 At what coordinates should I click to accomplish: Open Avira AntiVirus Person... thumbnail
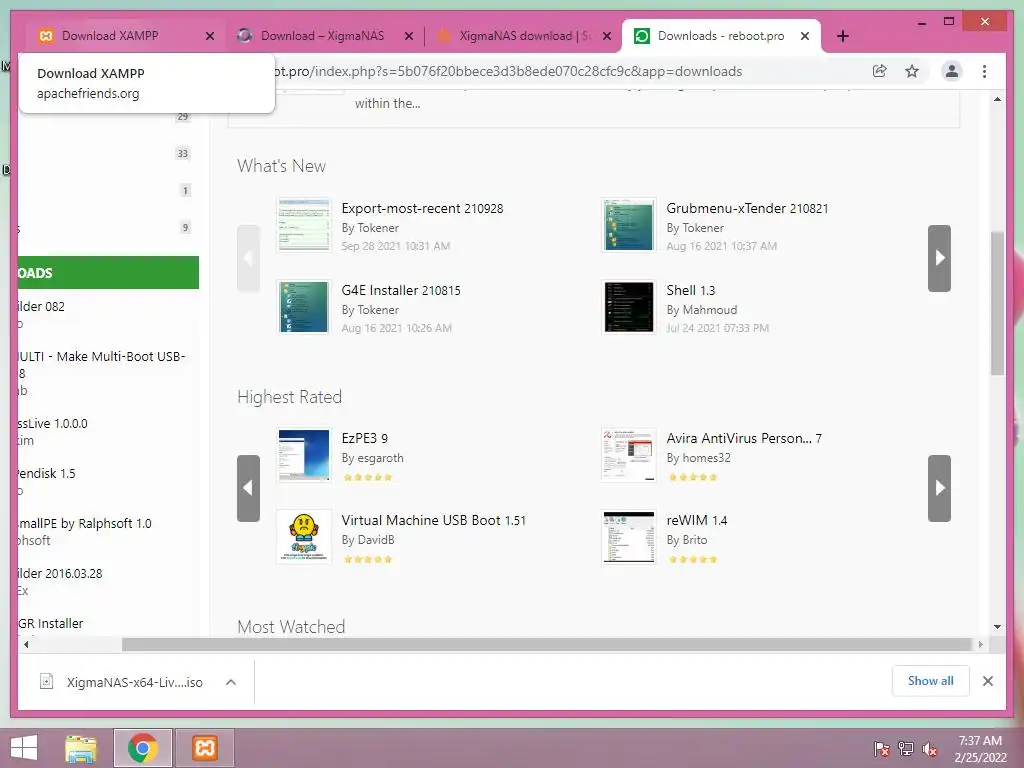pos(628,455)
